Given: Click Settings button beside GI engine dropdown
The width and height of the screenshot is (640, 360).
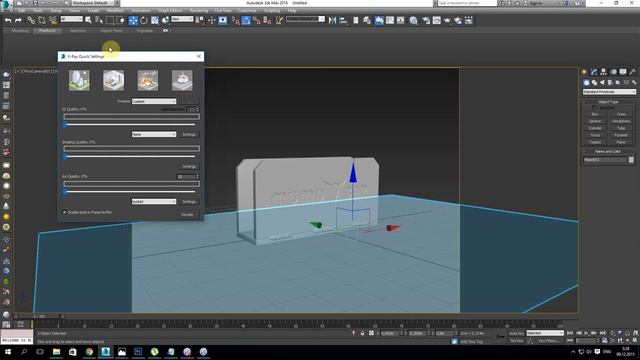Looking at the screenshot, I should click(x=189, y=134).
